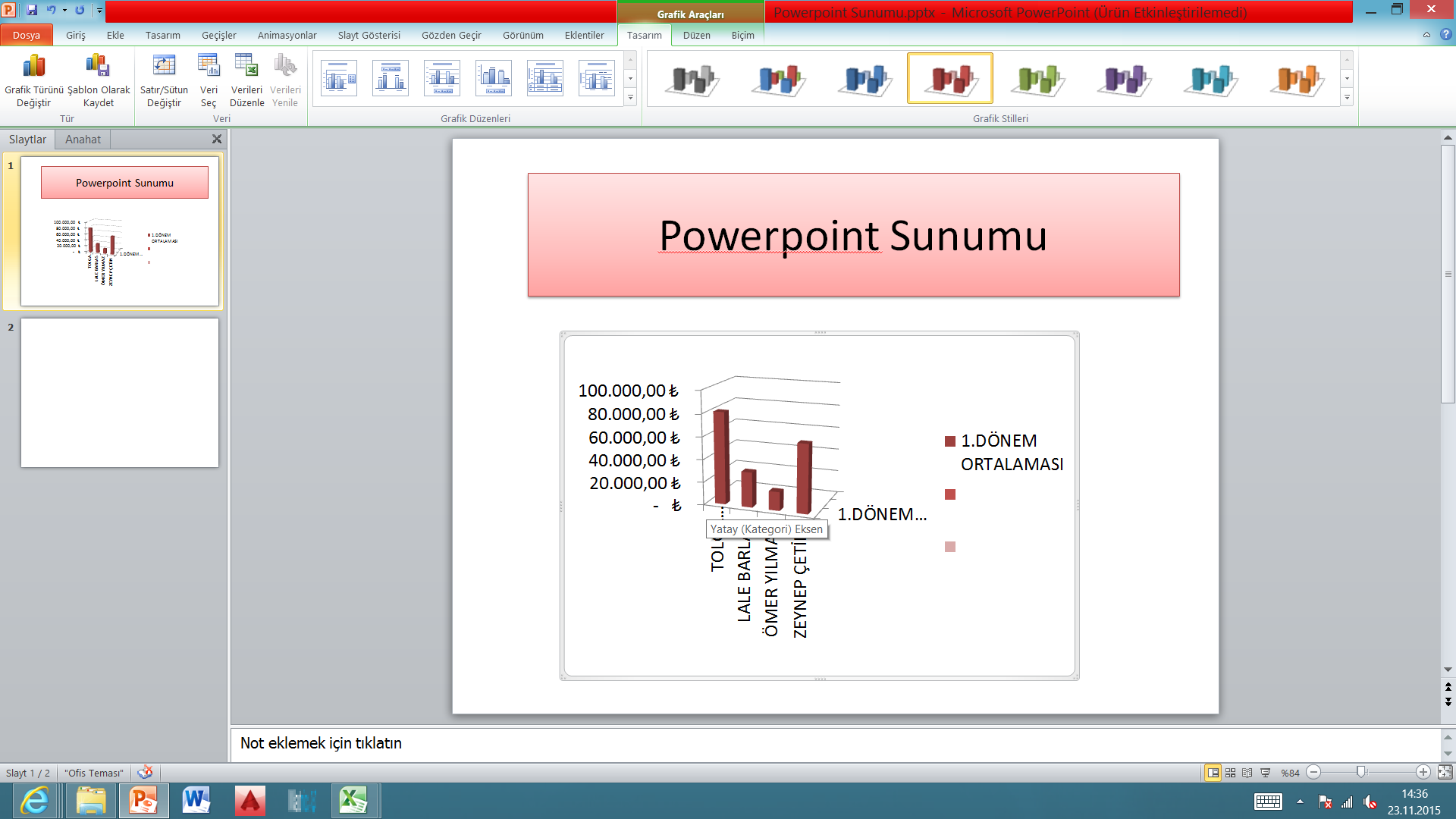Select the second chart layout thumbnail
This screenshot has height=819, width=1456.
(391, 78)
